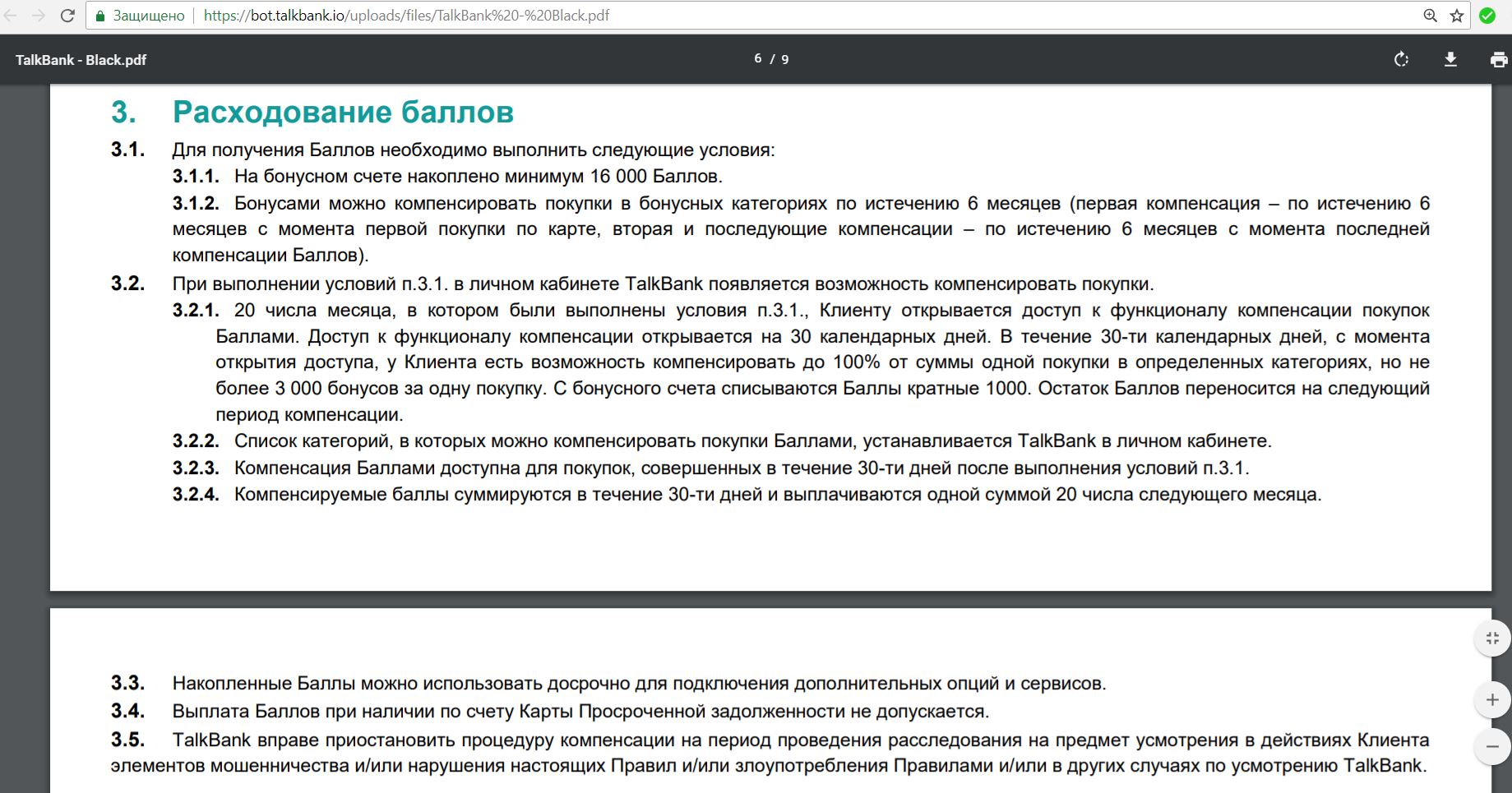Click the clause number 3.2.2.
This screenshot has width=1512, height=793.
(x=196, y=441)
